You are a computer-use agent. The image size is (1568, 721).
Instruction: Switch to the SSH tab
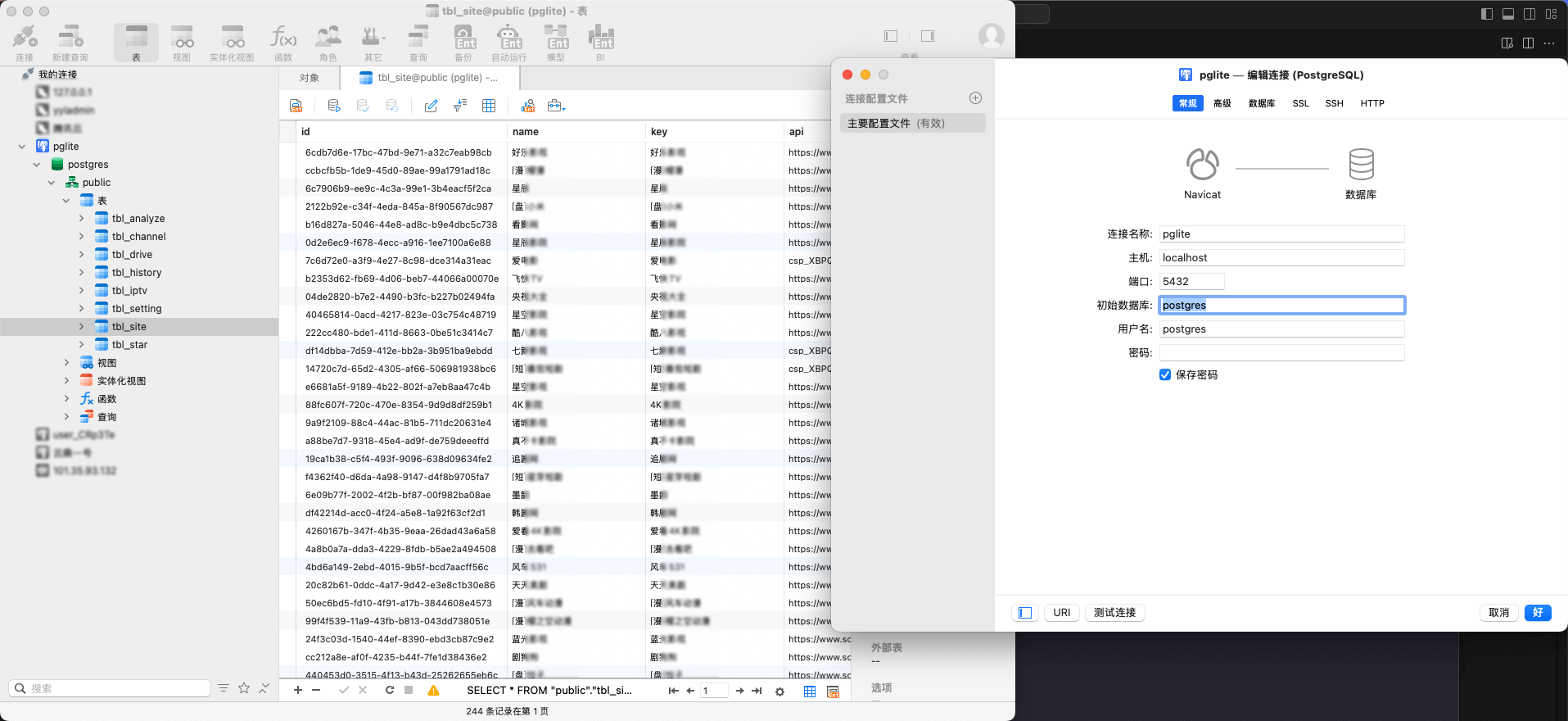point(1334,103)
